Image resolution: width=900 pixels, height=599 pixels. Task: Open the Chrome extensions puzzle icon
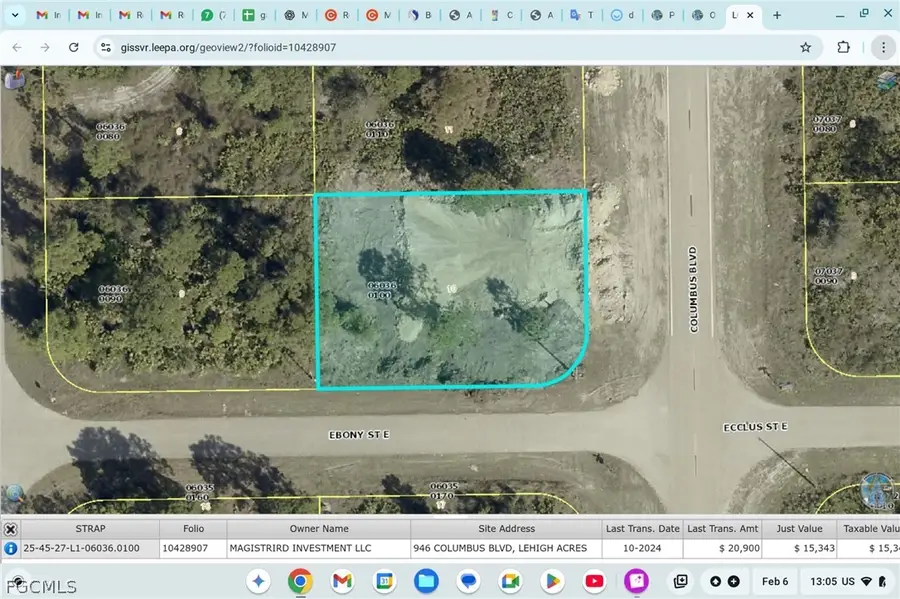(x=843, y=47)
